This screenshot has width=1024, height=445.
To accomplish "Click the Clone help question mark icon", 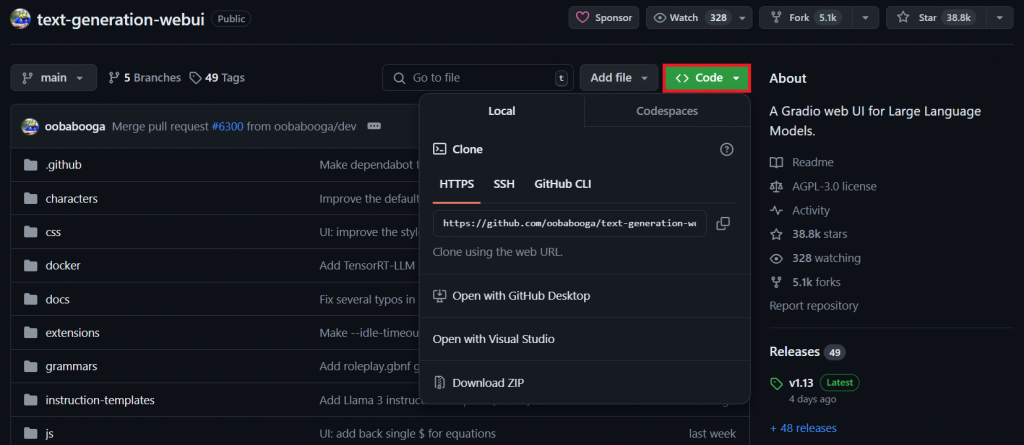I will [x=727, y=150].
